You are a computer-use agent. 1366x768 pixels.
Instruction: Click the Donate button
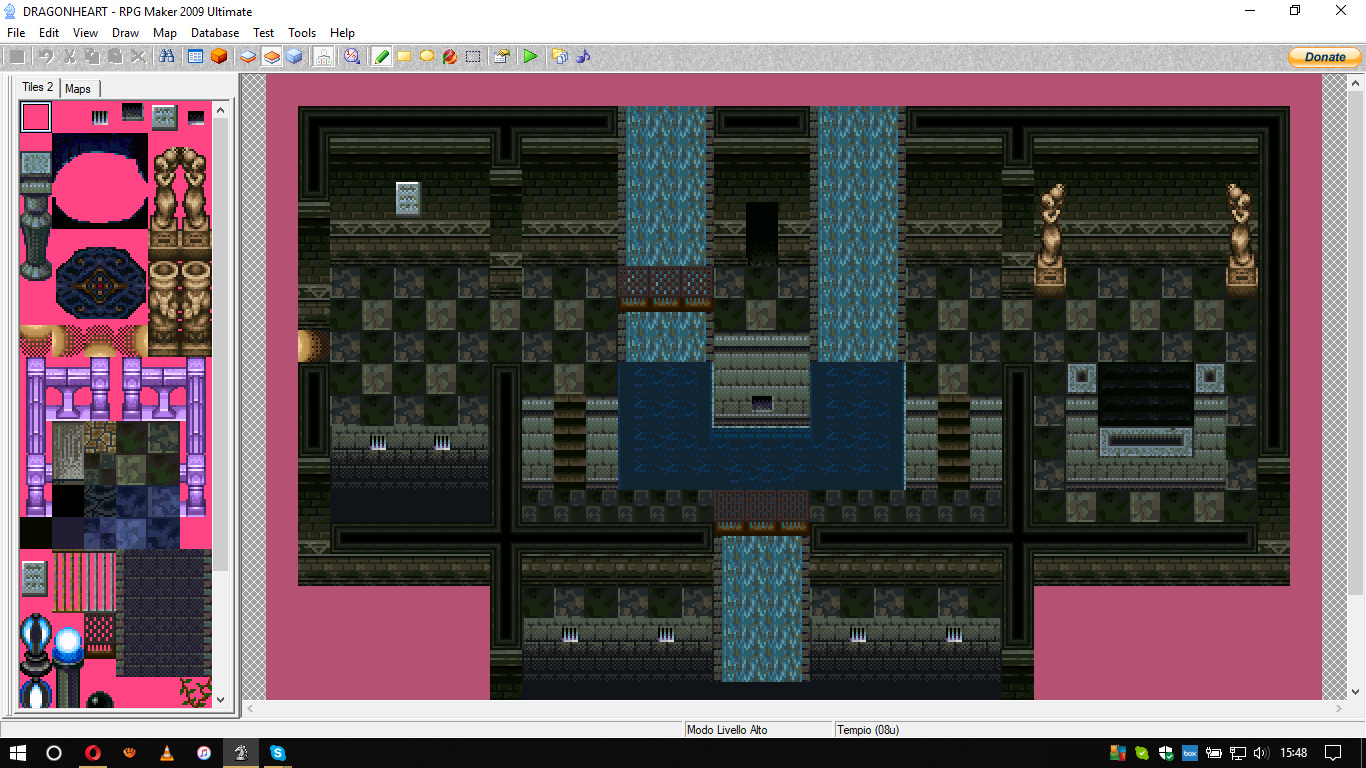pos(1325,57)
